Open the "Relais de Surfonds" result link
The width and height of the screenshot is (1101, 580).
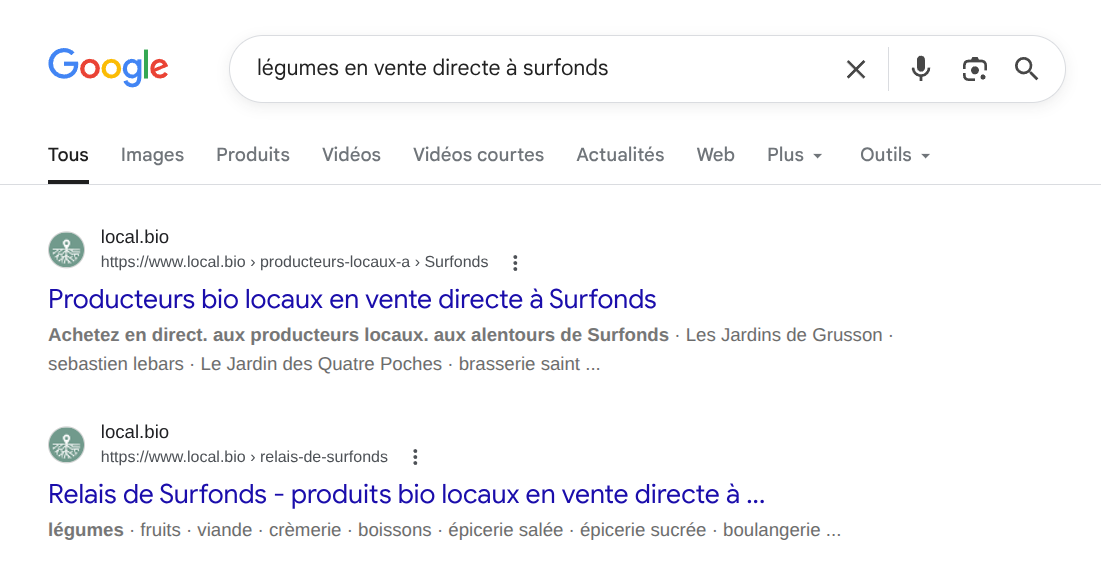pos(406,494)
